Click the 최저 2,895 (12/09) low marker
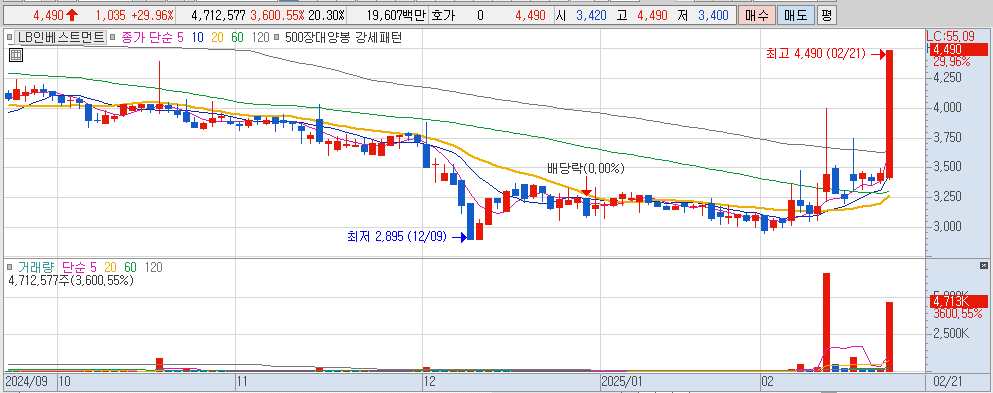The width and height of the screenshot is (993, 393). tap(407, 237)
